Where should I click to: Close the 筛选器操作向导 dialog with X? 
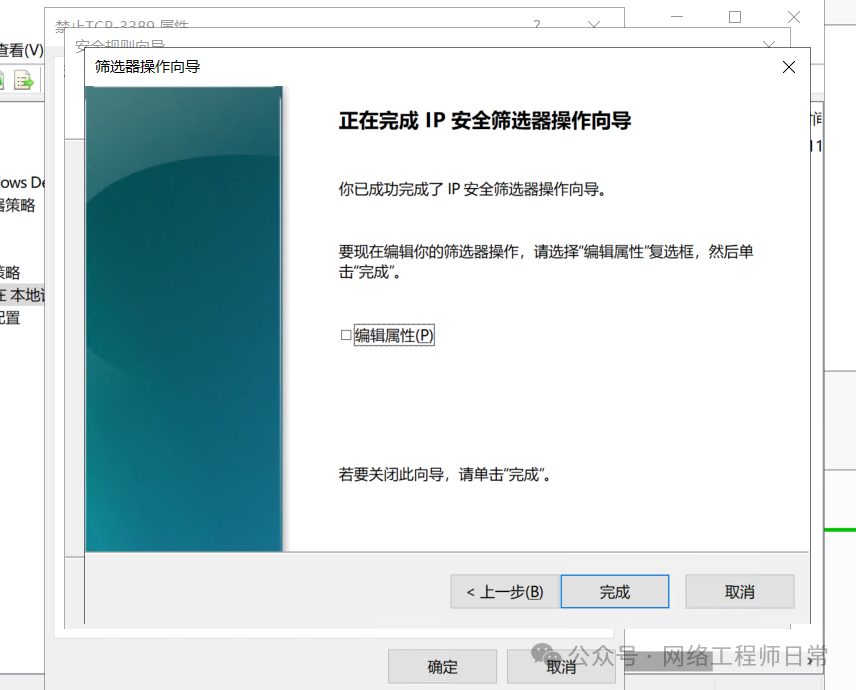(x=788, y=67)
